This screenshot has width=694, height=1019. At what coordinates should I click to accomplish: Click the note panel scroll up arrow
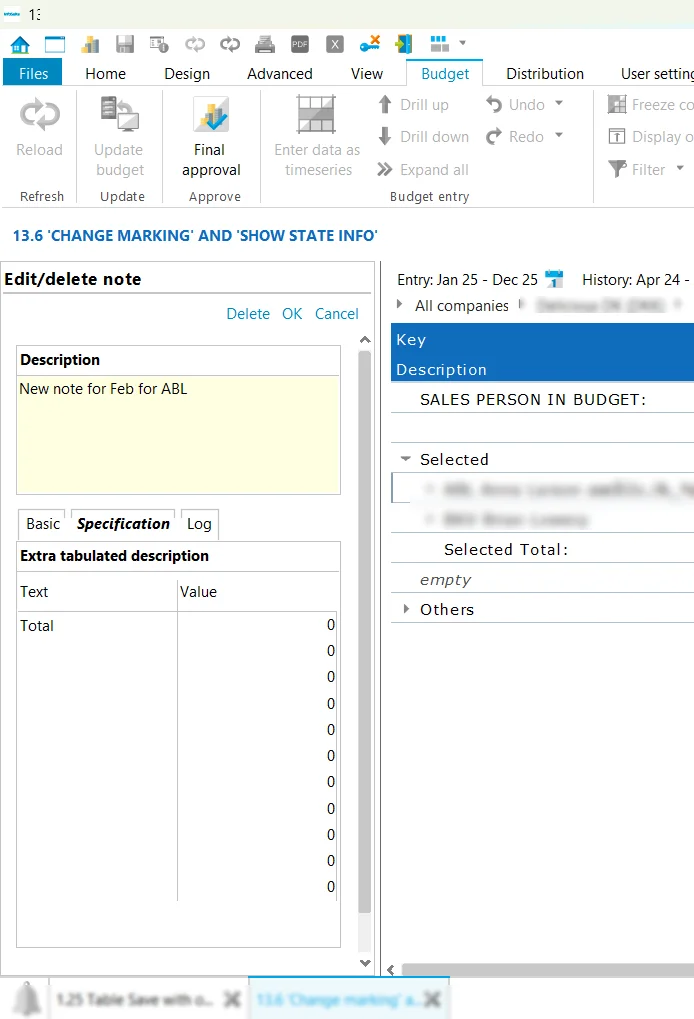(365, 340)
